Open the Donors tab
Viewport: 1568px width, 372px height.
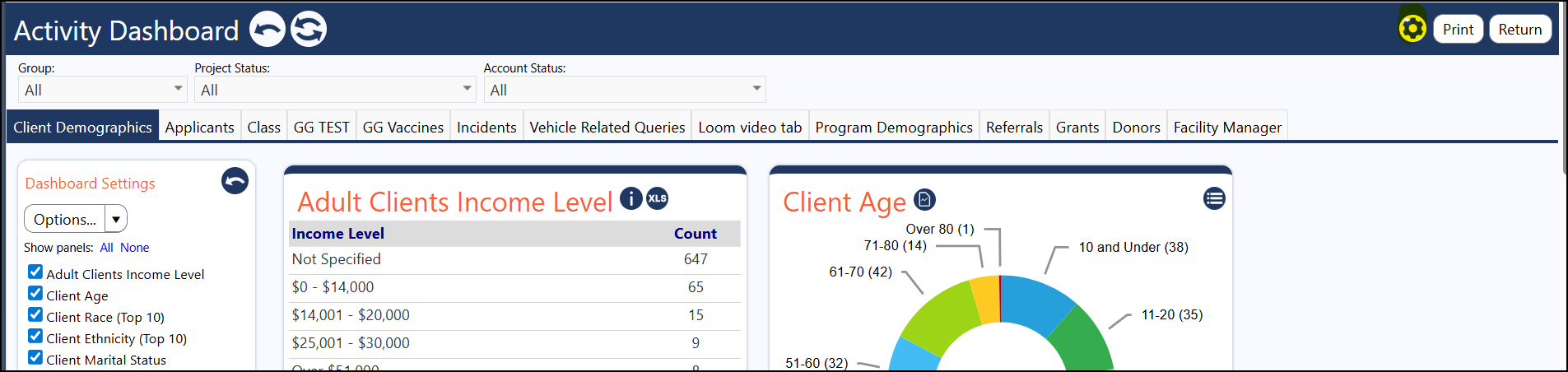[x=1136, y=127]
